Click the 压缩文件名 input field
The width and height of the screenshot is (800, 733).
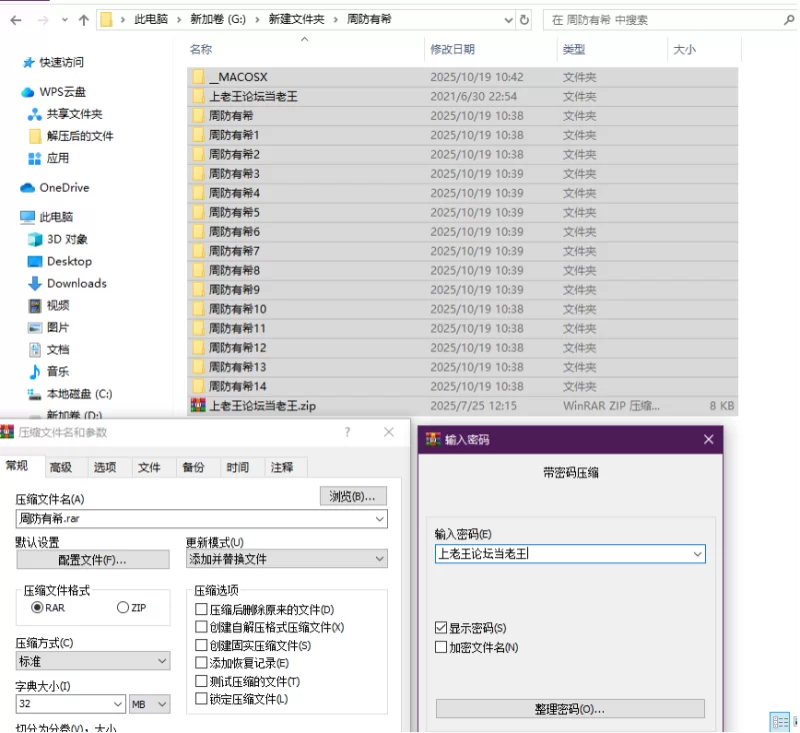pos(190,519)
